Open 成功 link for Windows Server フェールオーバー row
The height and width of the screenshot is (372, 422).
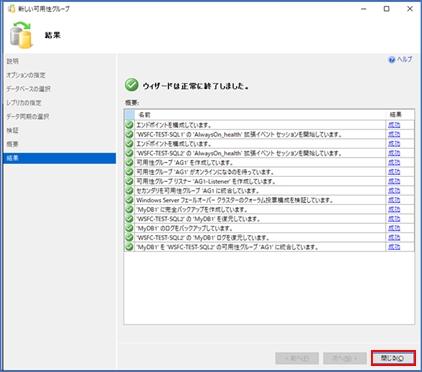(x=394, y=200)
